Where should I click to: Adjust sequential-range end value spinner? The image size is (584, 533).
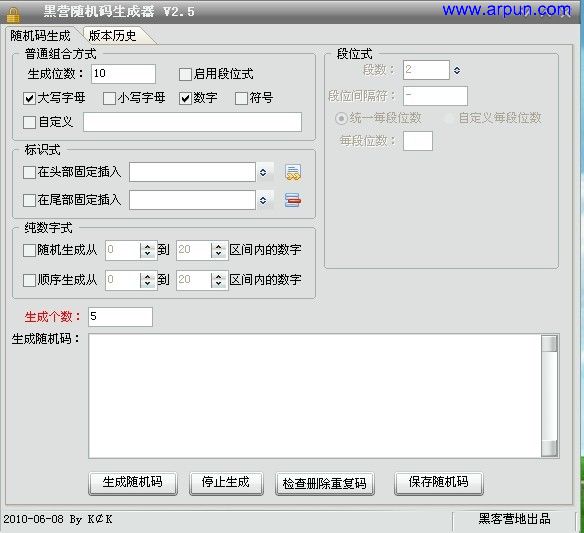[219, 280]
